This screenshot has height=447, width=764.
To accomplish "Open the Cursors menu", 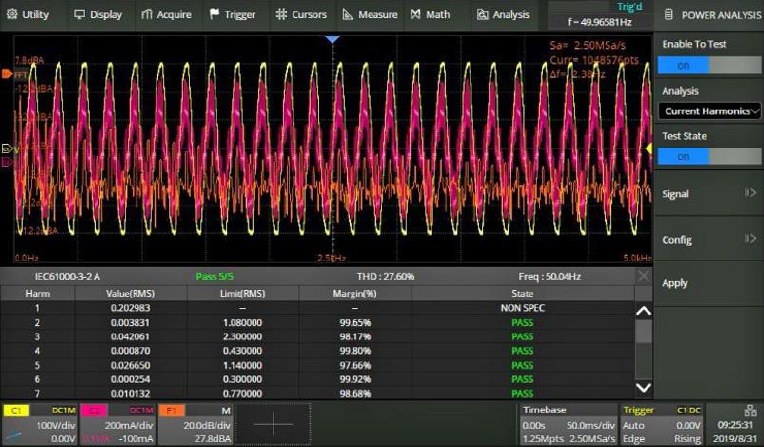I will [x=301, y=15].
